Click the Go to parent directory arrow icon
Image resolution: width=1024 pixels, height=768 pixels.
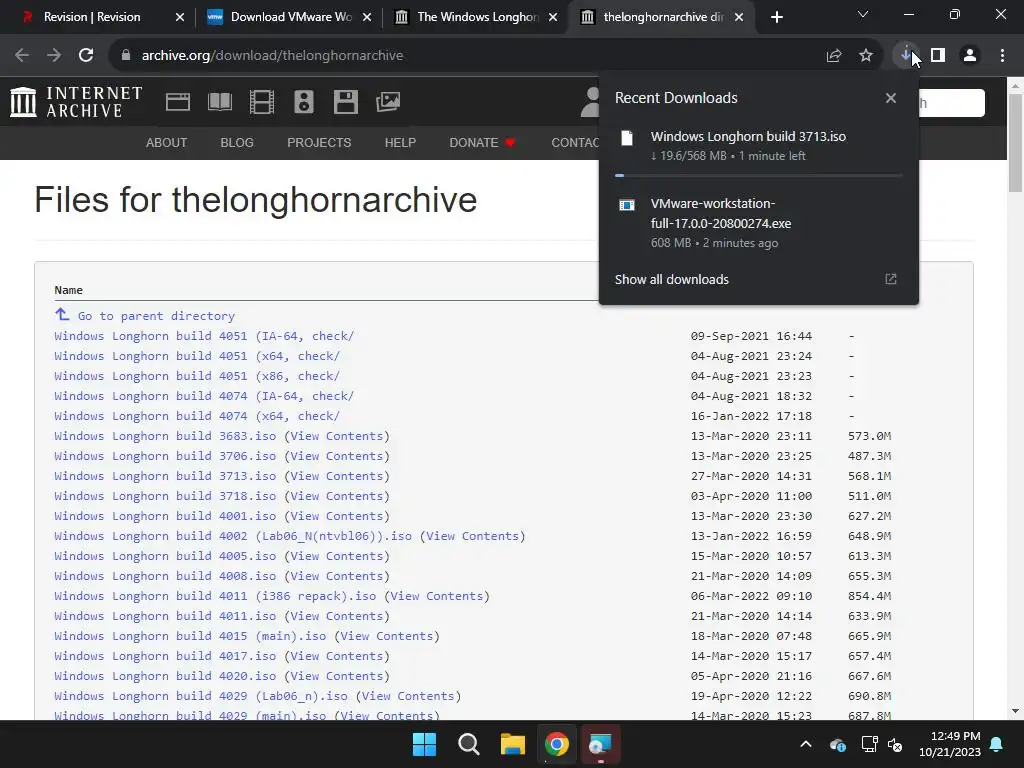(x=62, y=315)
